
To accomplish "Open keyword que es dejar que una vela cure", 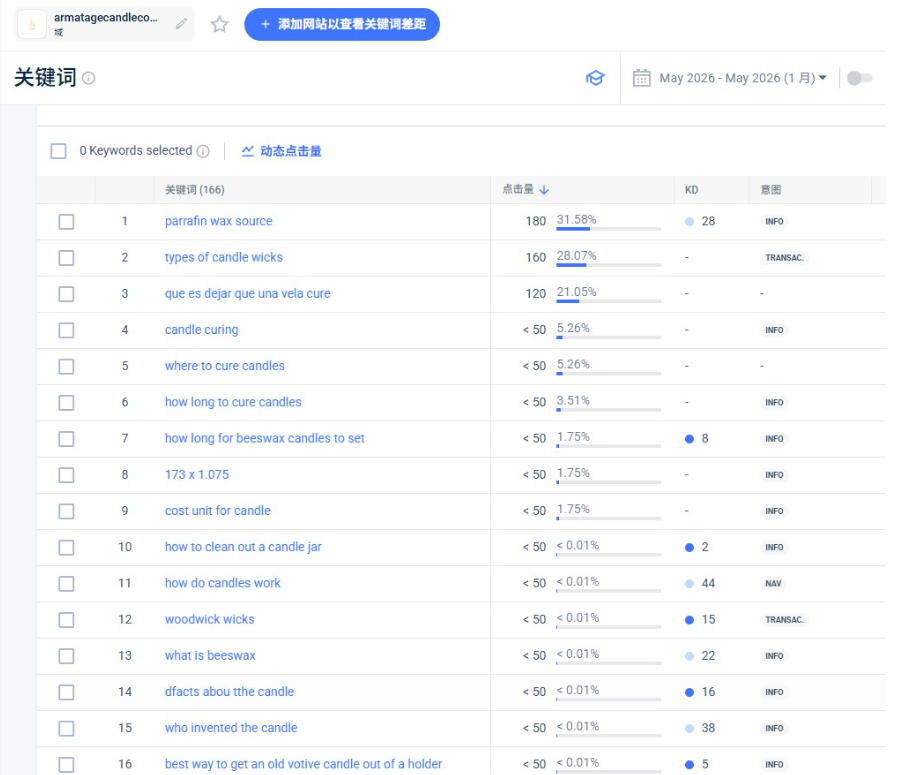I will coord(248,293).
